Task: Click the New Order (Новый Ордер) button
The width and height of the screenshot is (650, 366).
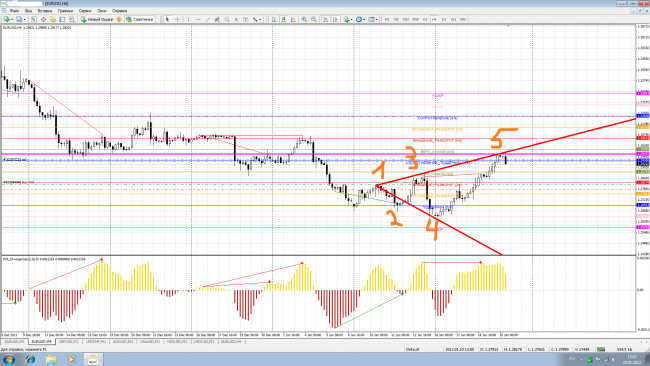Action: click(x=97, y=19)
